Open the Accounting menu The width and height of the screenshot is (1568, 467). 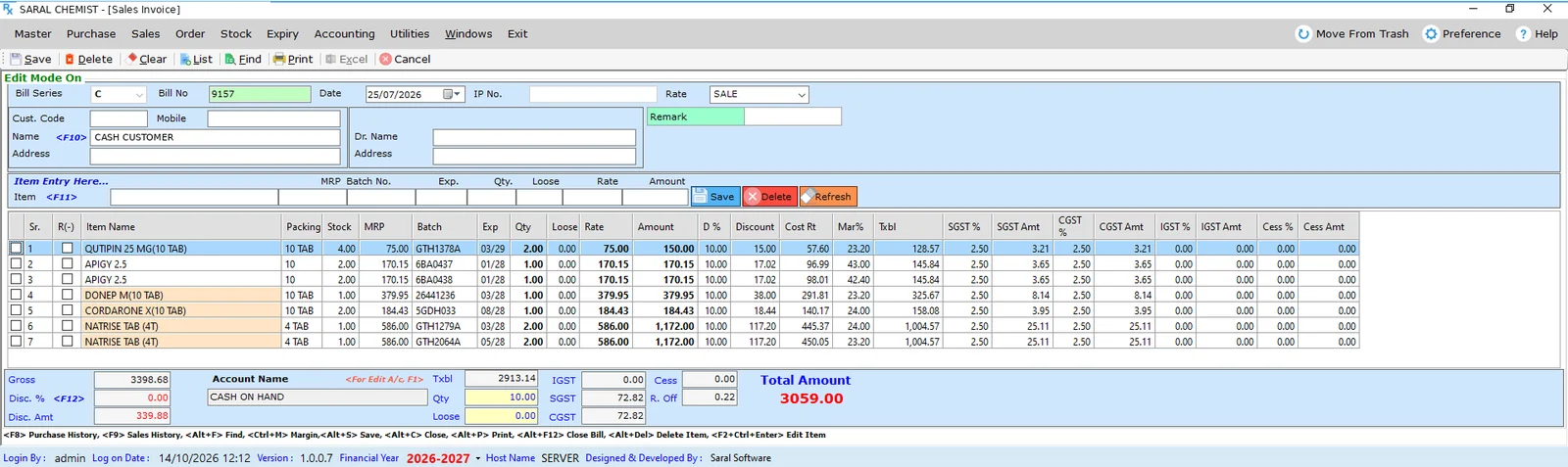click(x=344, y=34)
